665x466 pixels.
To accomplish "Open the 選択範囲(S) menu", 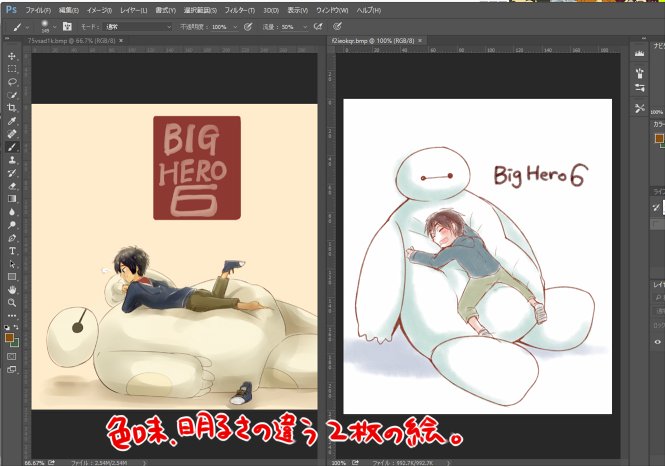I will pos(200,10).
